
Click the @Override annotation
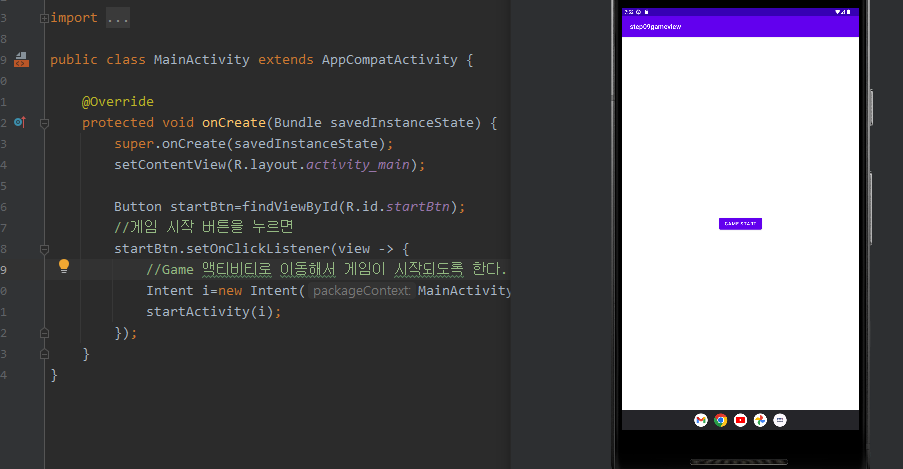117,101
